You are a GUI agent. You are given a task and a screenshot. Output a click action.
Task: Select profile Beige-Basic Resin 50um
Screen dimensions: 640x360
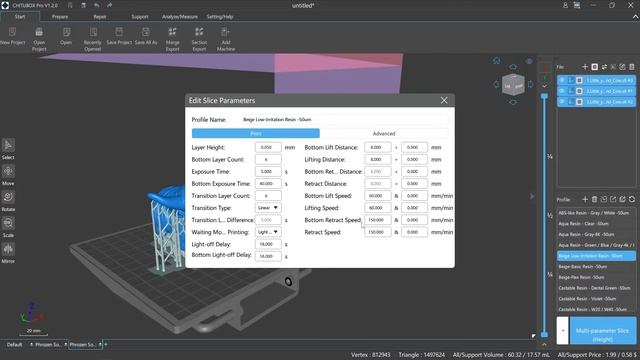(x=596, y=267)
